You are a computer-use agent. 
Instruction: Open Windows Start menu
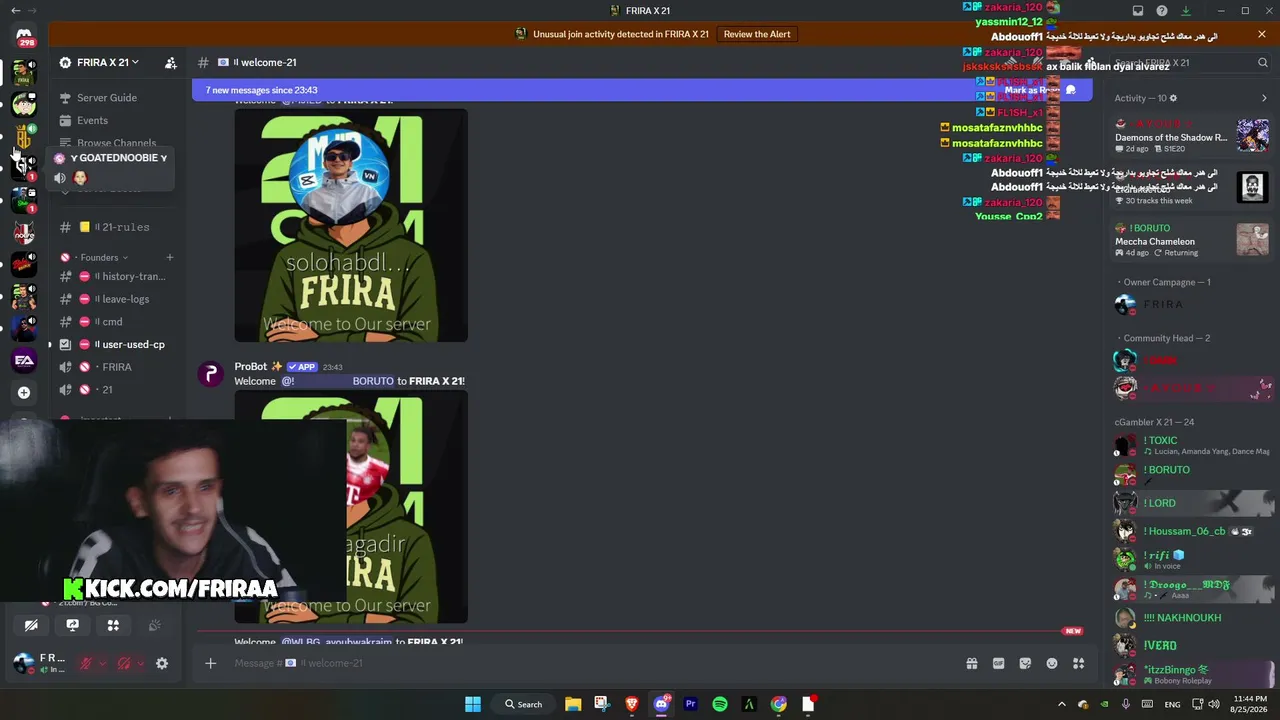[473, 704]
